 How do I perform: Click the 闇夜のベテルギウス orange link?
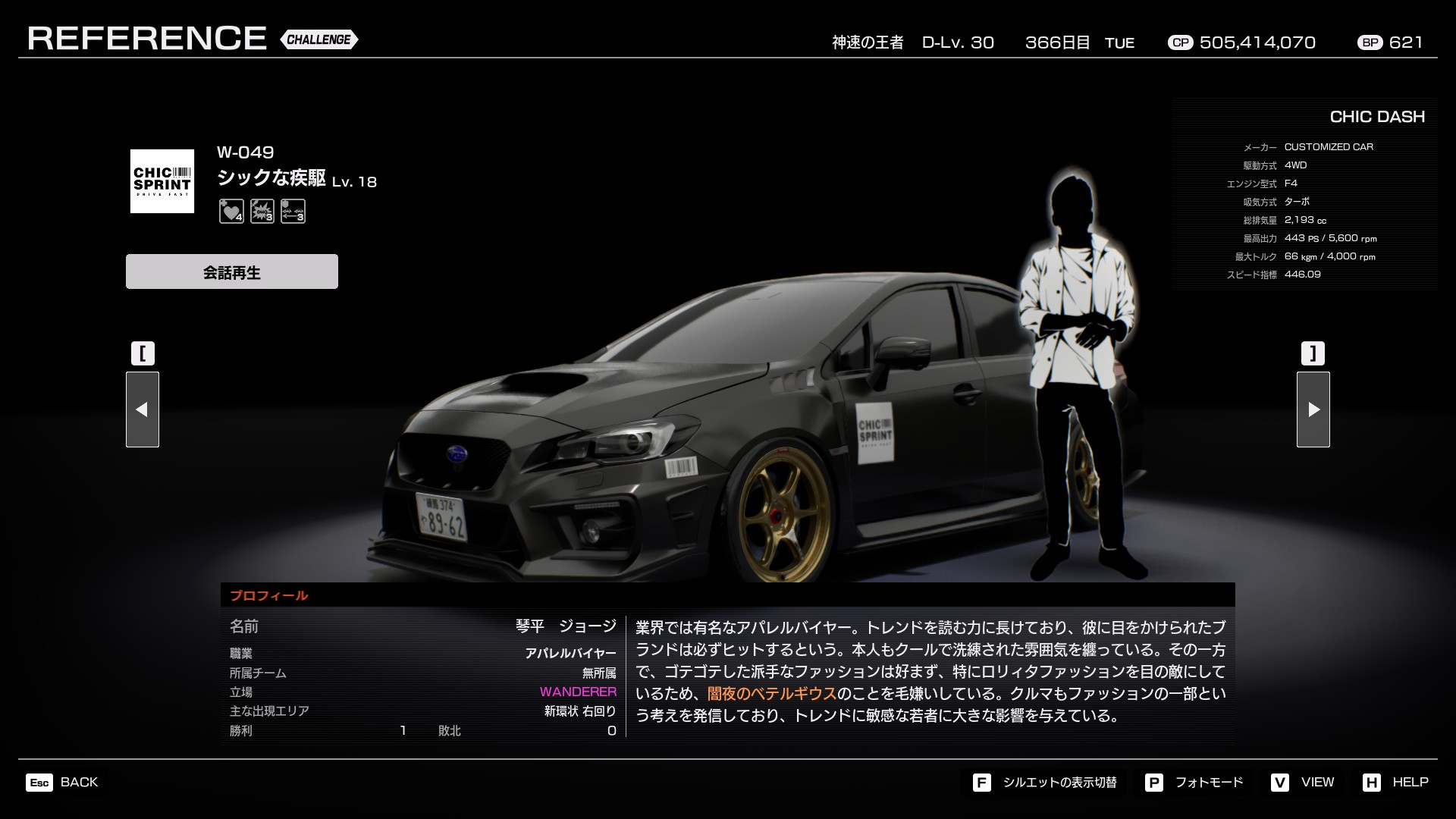click(771, 694)
